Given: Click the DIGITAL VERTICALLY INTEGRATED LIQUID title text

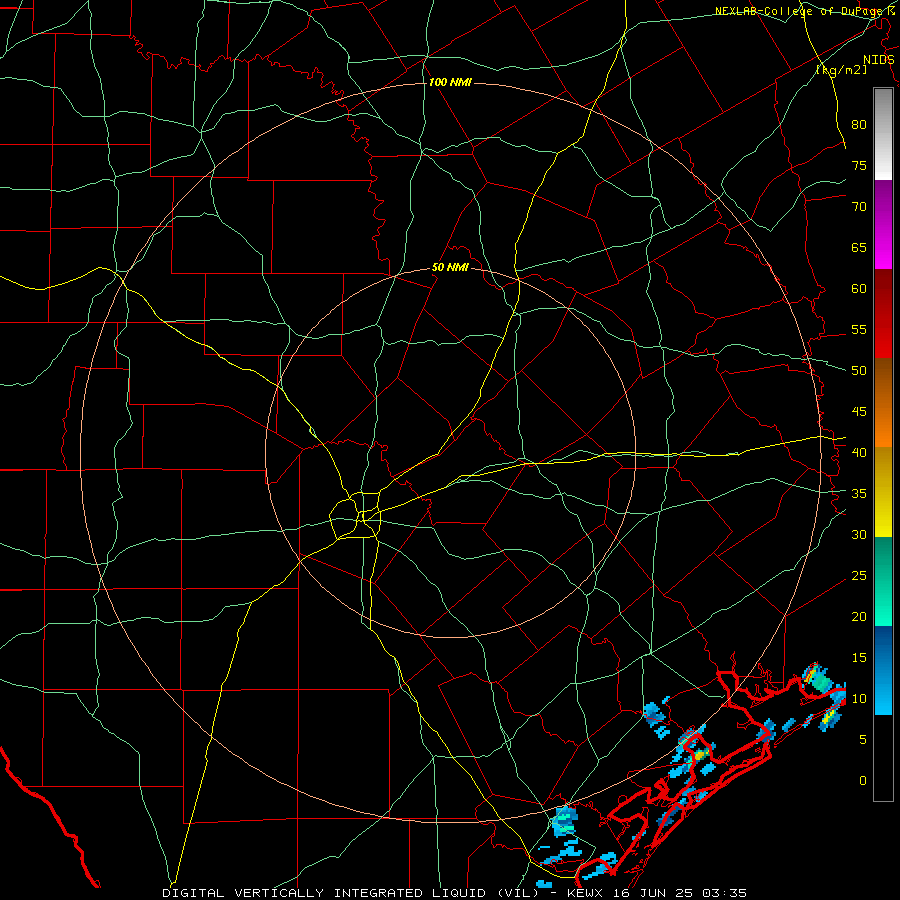Looking at the screenshot, I should (x=323, y=893).
